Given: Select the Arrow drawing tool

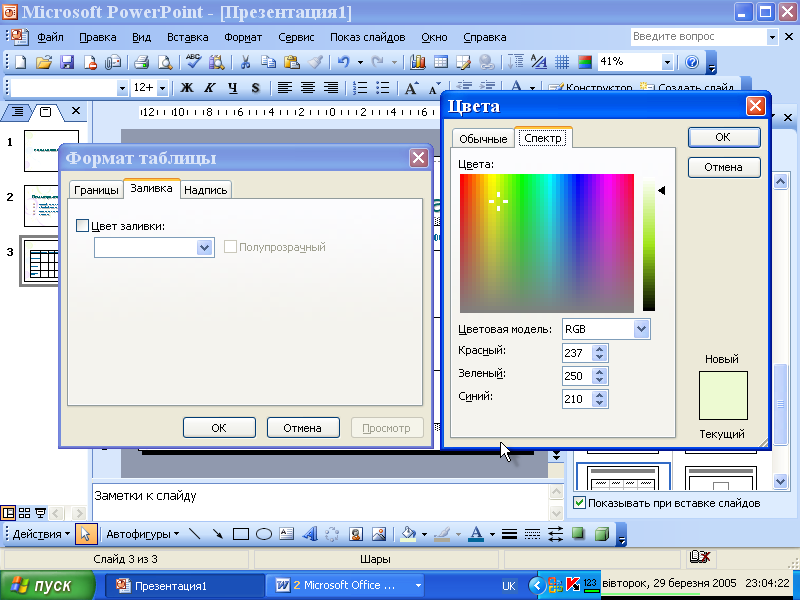Looking at the screenshot, I should 217,534.
